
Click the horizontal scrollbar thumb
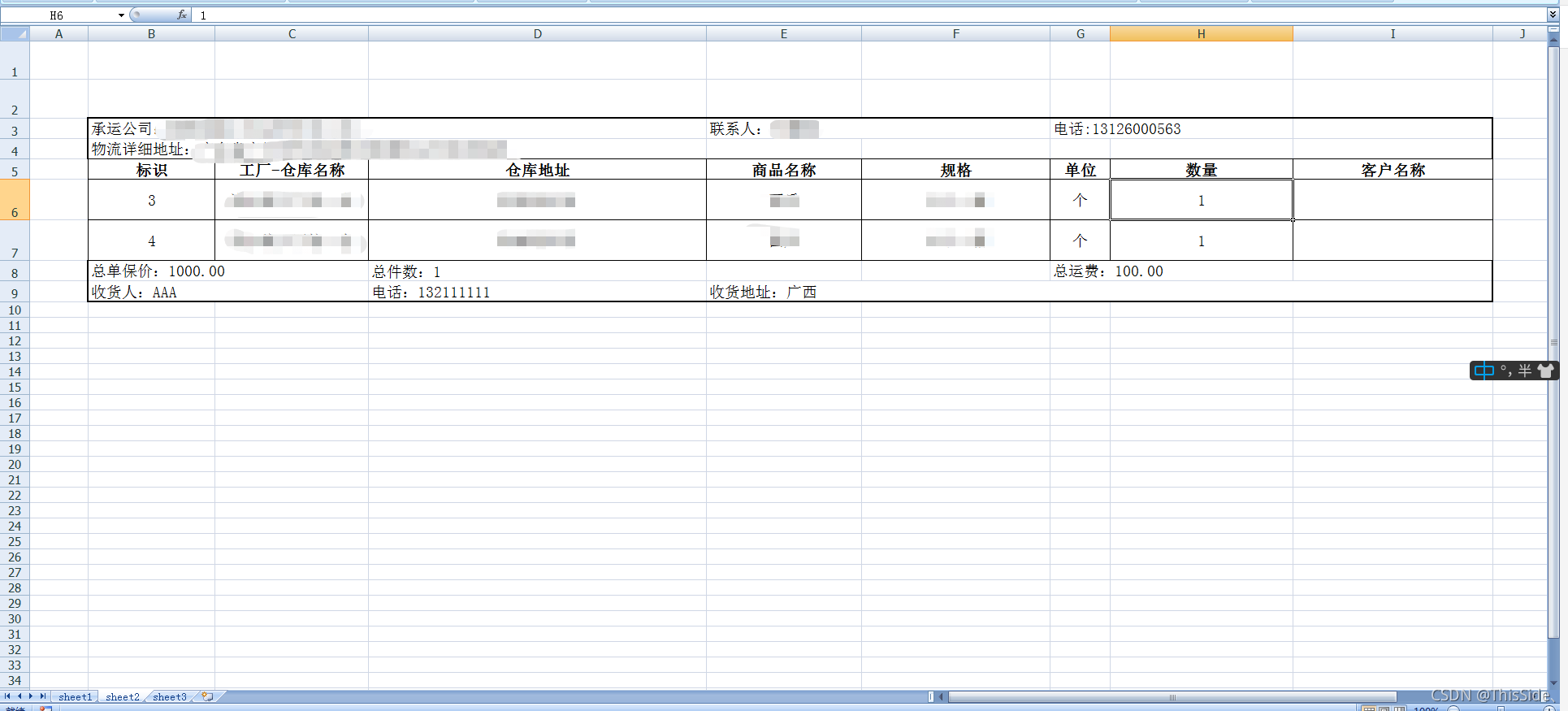(x=1172, y=696)
